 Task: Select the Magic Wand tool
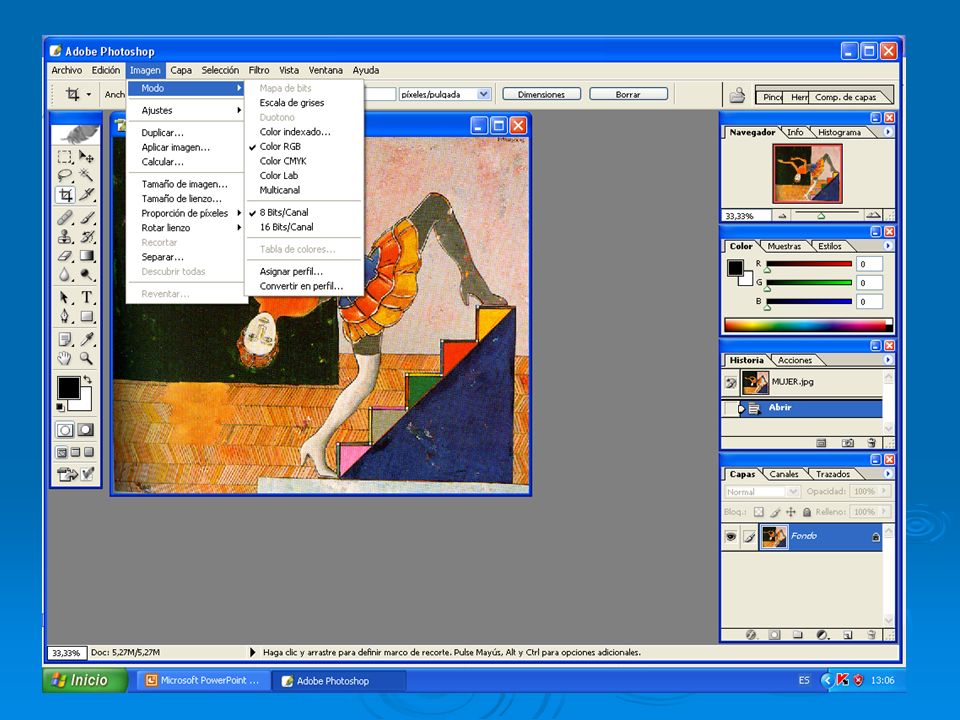(87, 176)
